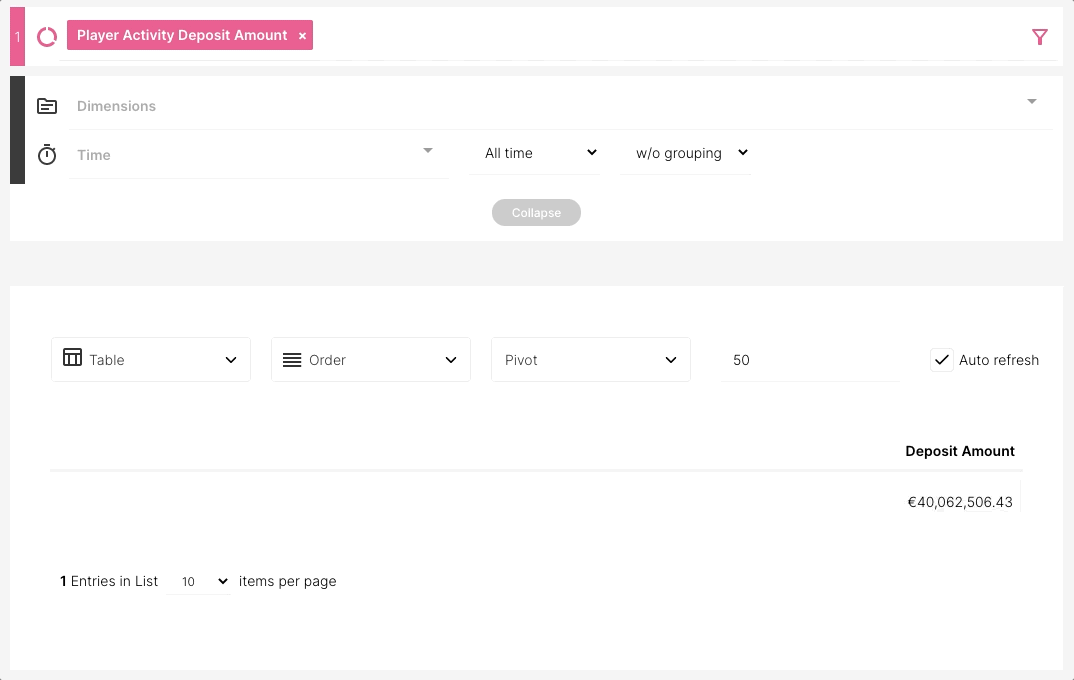
Task: Toggle the Auto refresh checkbox
Action: point(942,360)
